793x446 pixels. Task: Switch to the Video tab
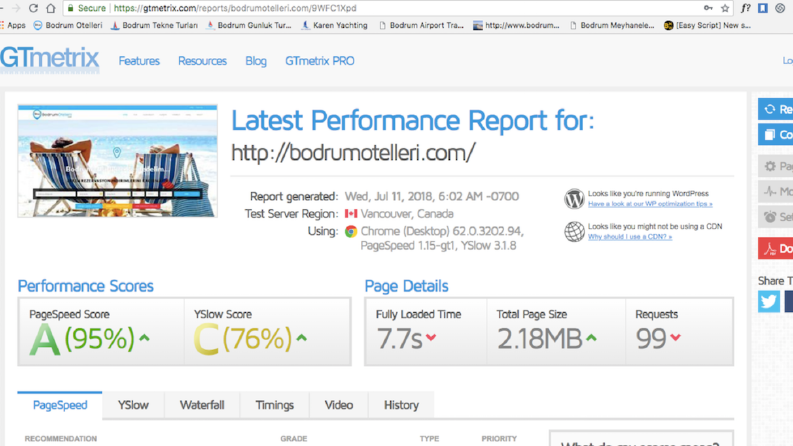click(338, 406)
